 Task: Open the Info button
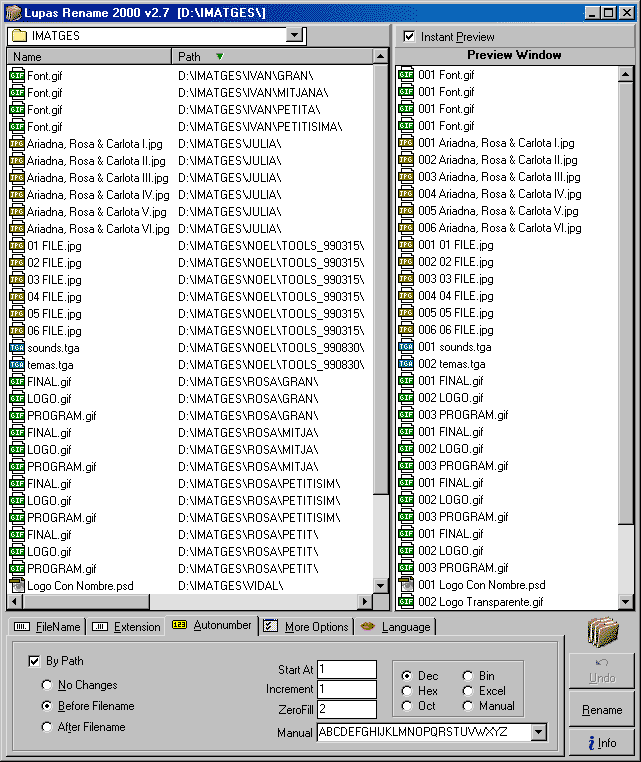pyautogui.click(x=602, y=742)
